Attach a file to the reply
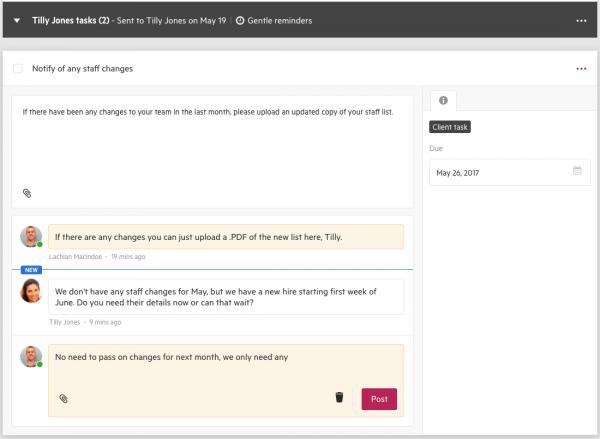This screenshot has width=600, height=439. point(64,399)
